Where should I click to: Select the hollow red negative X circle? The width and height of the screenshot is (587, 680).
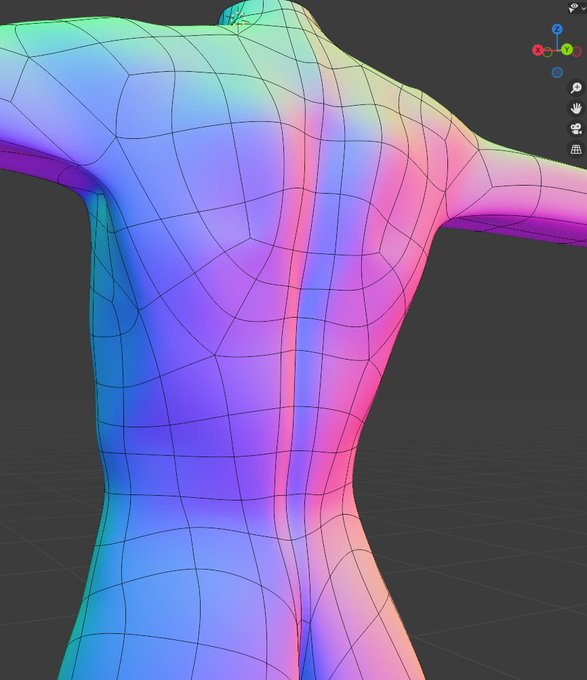tap(577, 52)
